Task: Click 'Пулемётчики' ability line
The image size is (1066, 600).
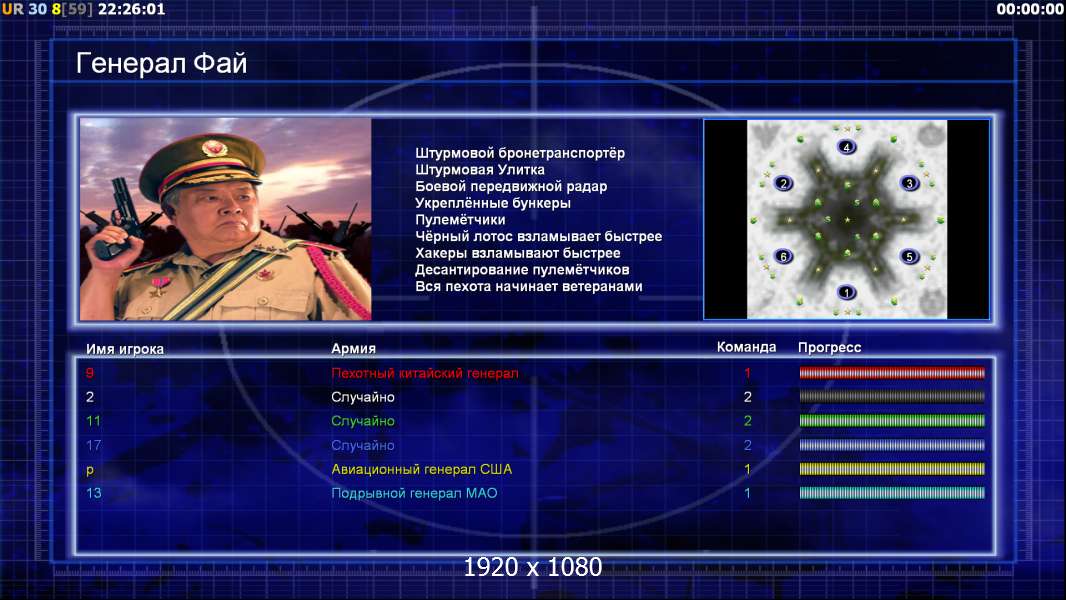Action: (460, 219)
